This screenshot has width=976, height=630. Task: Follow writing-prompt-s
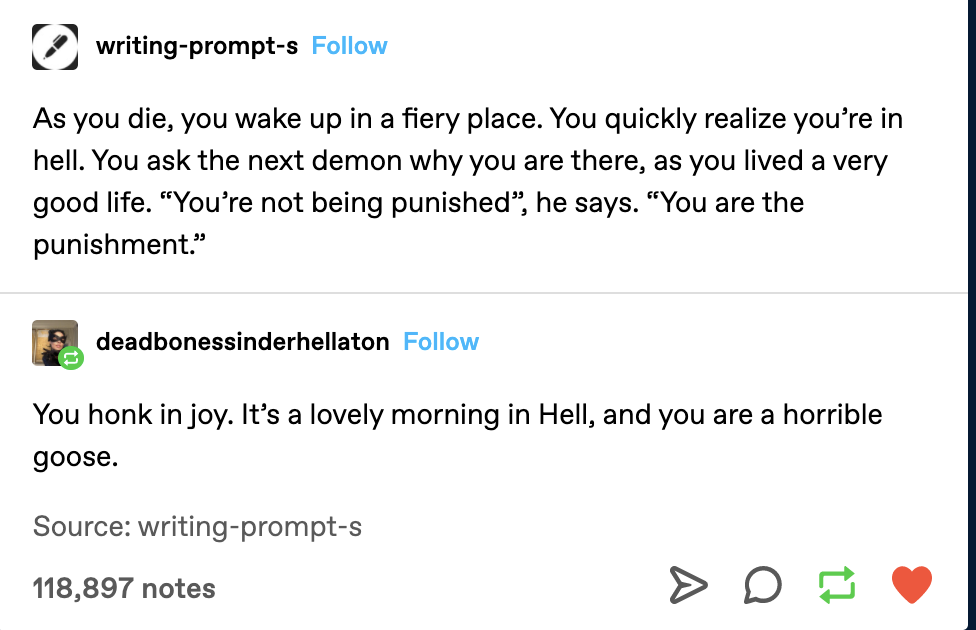click(349, 45)
